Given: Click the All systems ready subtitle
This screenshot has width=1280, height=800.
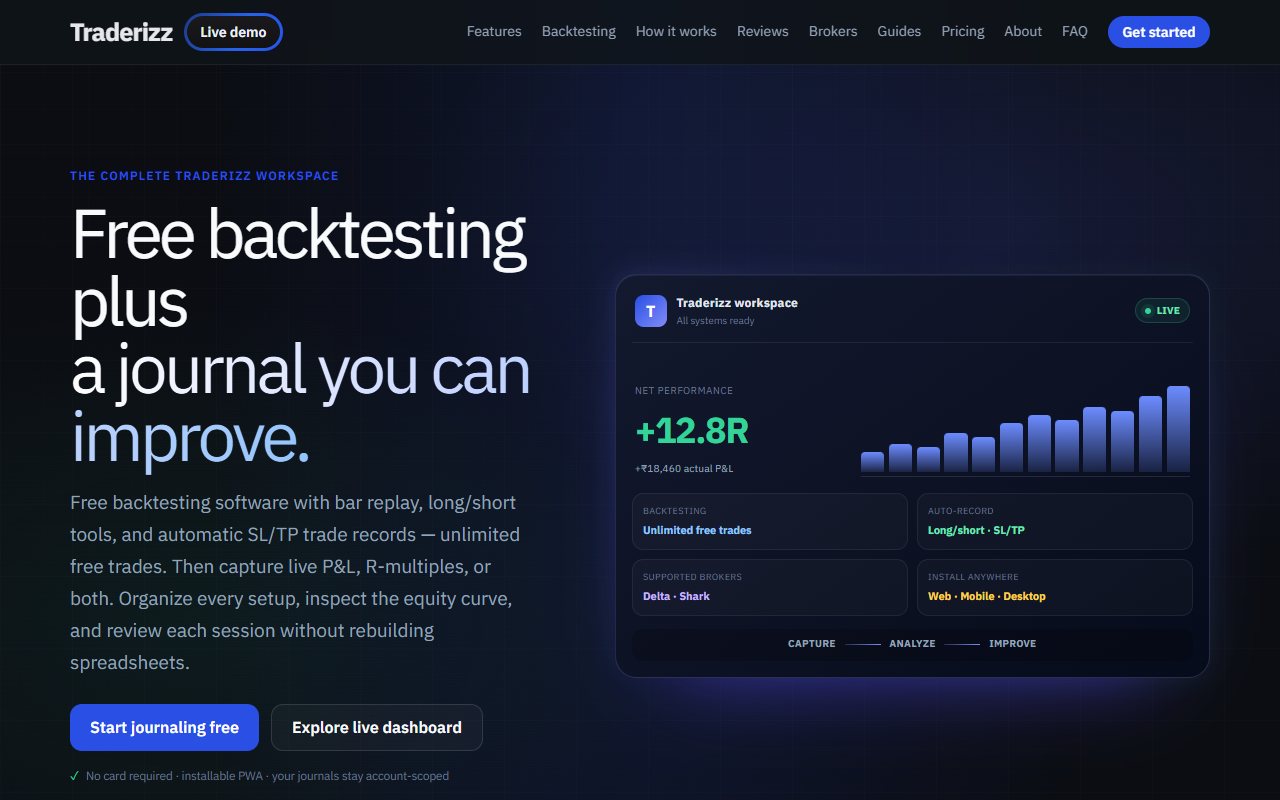Looking at the screenshot, I should tap(715, 321).
